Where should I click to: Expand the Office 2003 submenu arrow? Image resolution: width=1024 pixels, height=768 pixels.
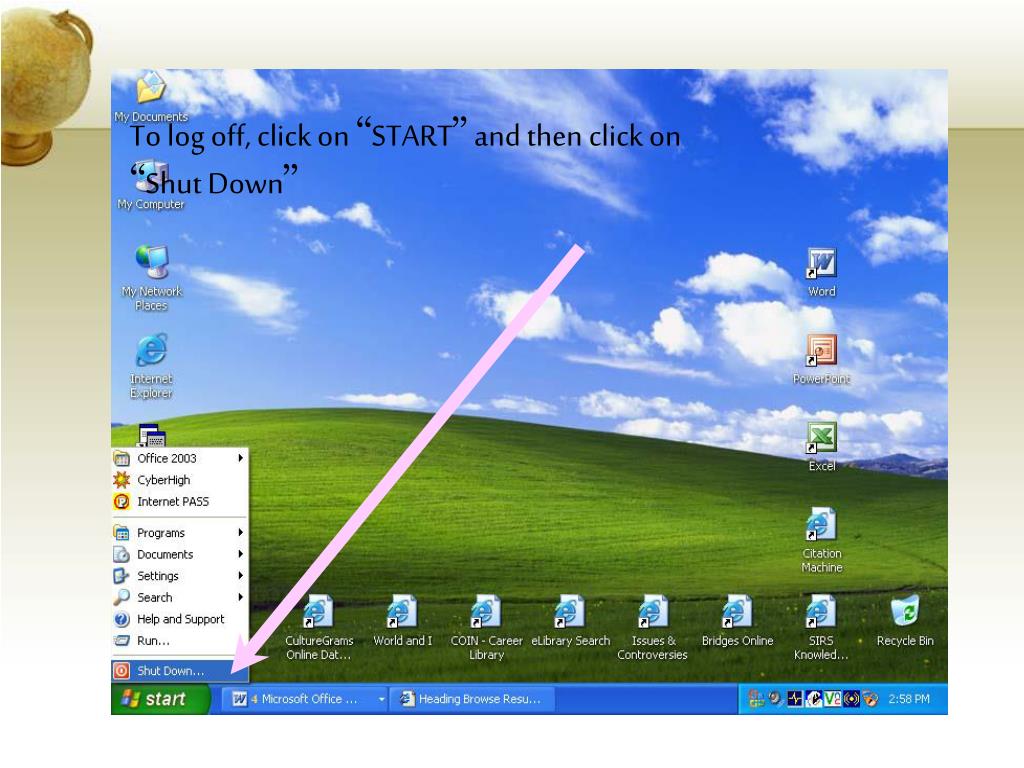tap(240, 458)
